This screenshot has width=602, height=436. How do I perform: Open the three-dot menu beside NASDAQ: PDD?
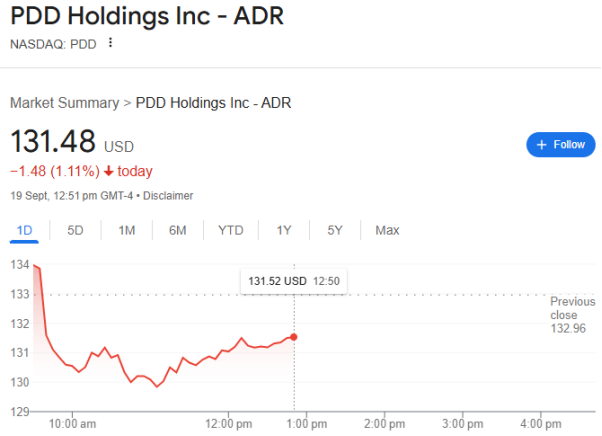click(111, 43)
